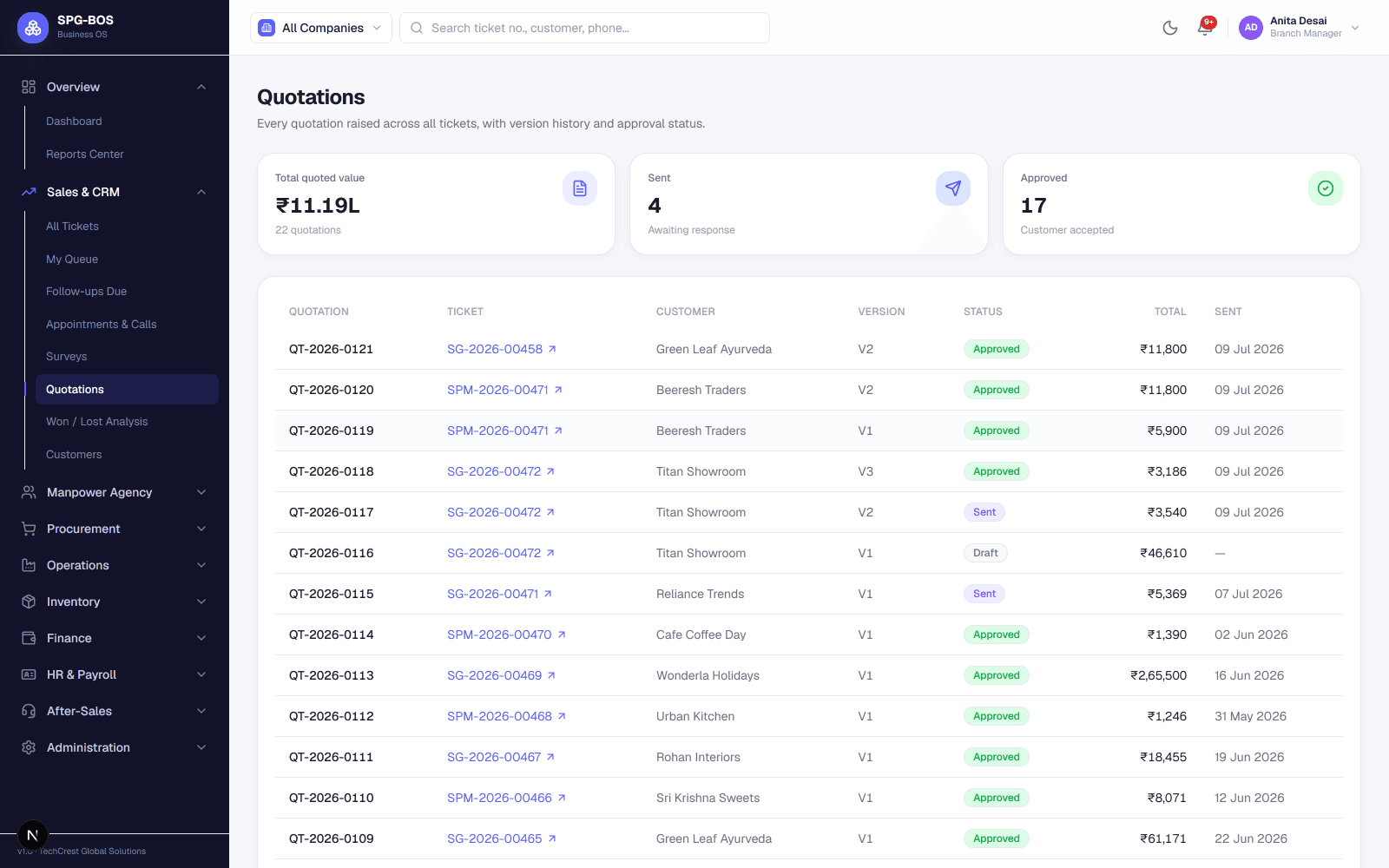Open Appointments & Calls
1389x868 pixels.
[x=127, y=325]
